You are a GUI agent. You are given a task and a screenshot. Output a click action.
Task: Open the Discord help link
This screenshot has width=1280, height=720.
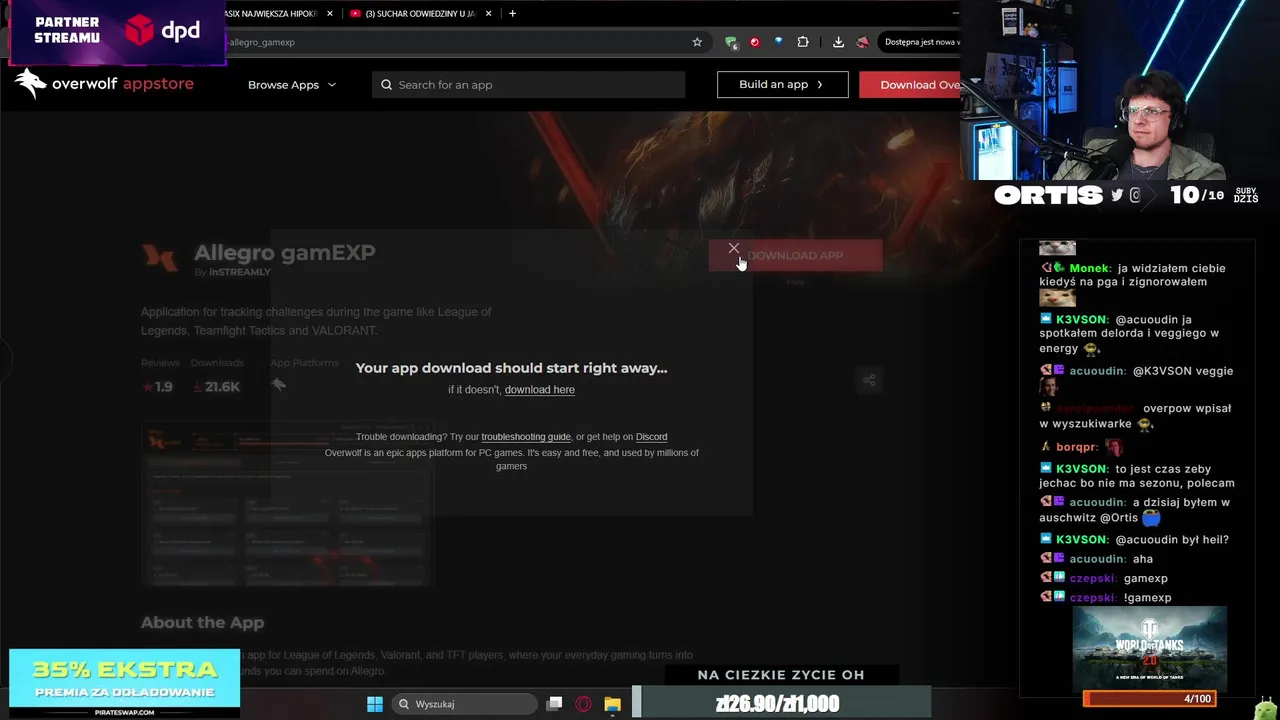tap(651, 437)
